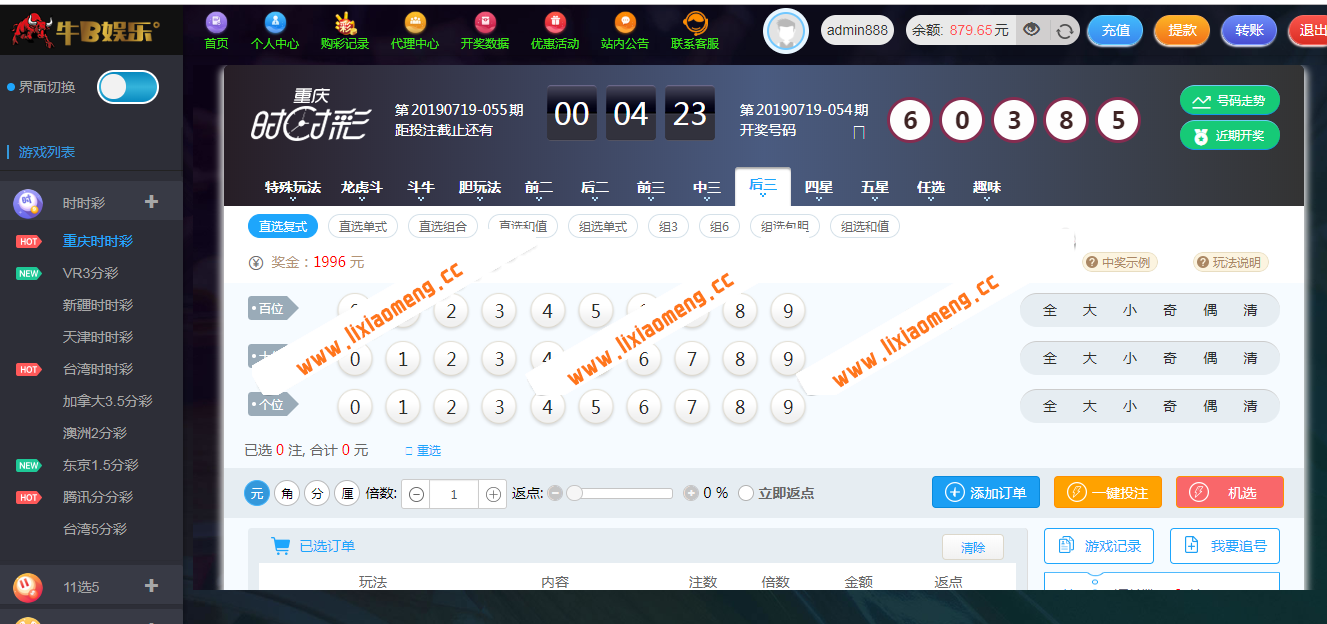The height and width of the screenshot is (624, 1327).
Task: Toggle the 界面切换 interface switch
Action: pos(127,87)
